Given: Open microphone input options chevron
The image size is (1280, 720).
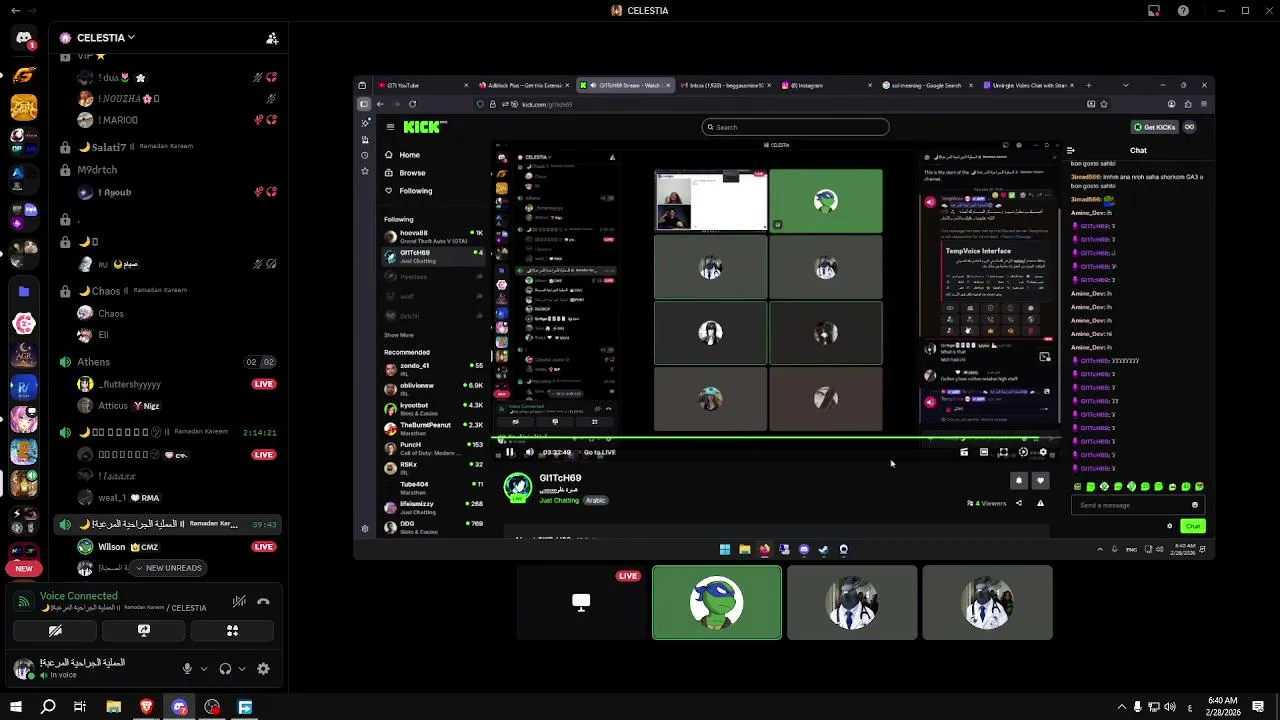Looking at the screenshot, I should coord(204,669).
